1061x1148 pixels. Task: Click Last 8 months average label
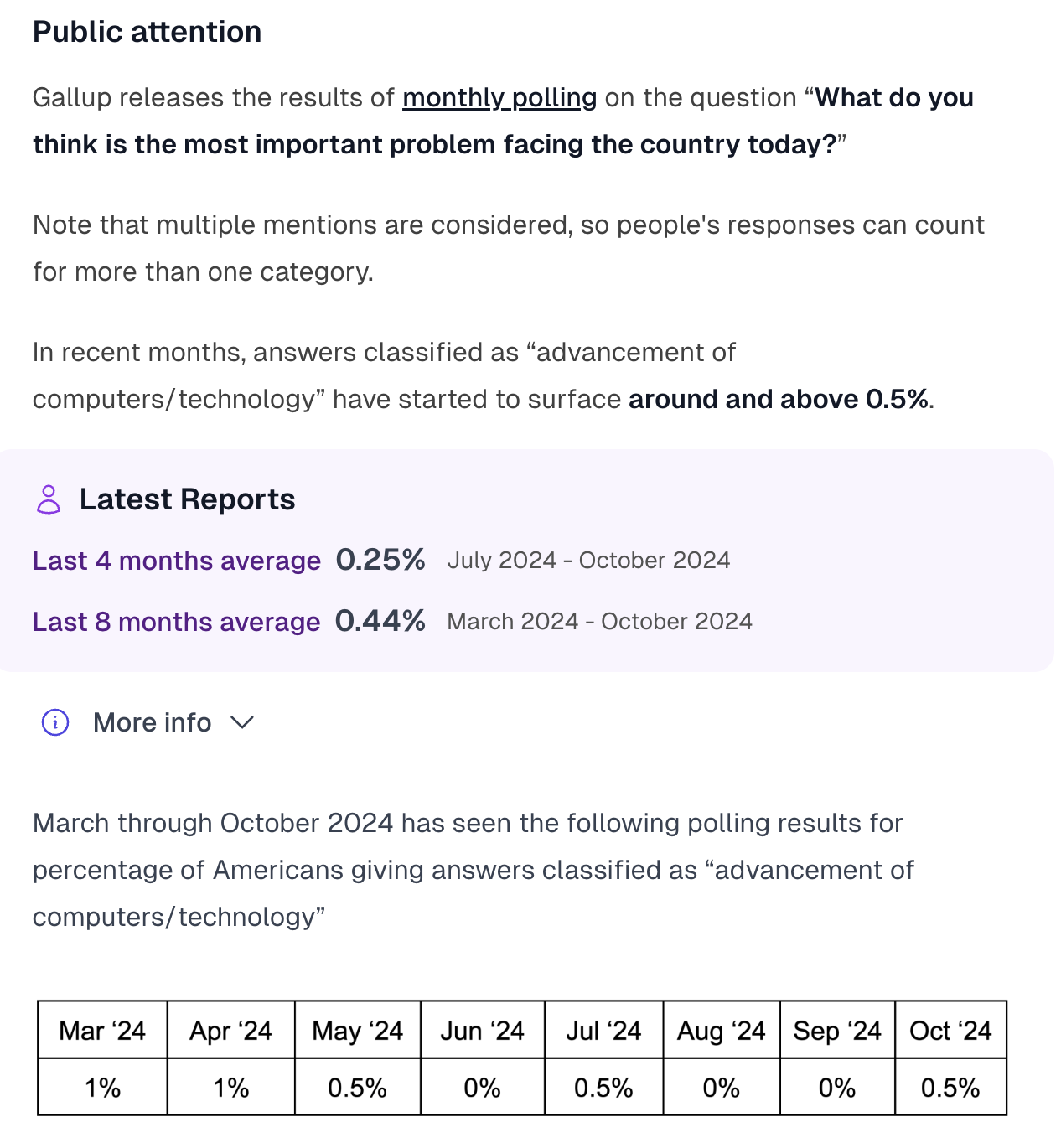[x=176, y=622]
